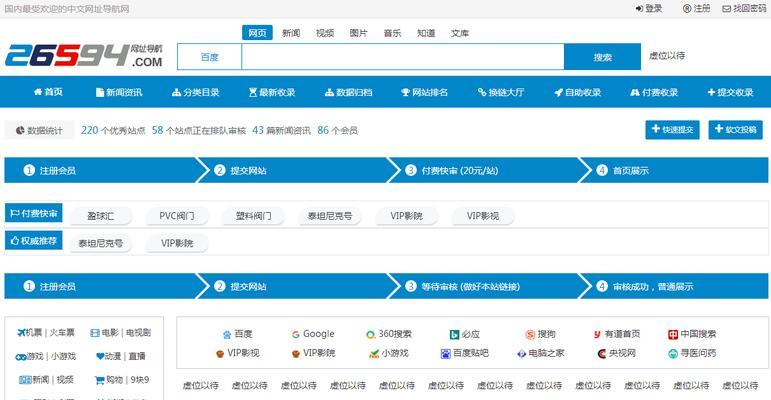771x400 pixels.
Task: Click the 付费快审 flag label
Action: [33, 213]
